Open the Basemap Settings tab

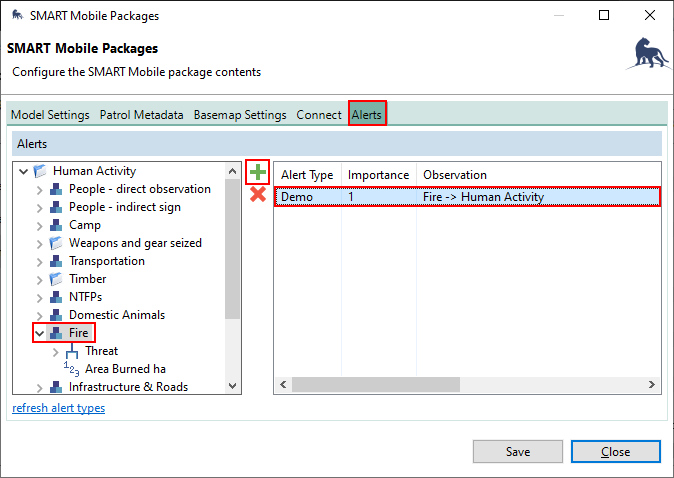click(240, 115)
